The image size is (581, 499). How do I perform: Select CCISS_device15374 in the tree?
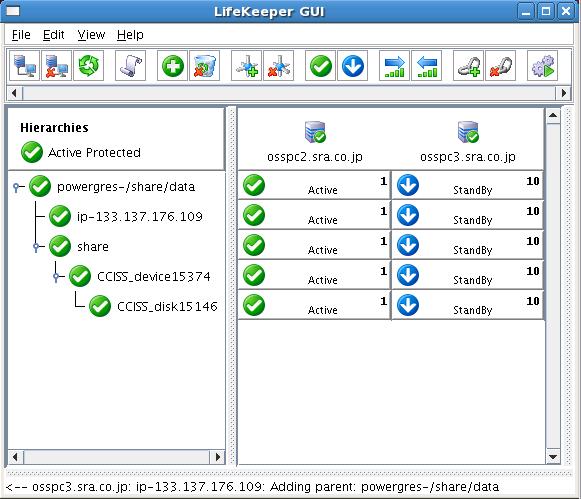coord(154,276)
